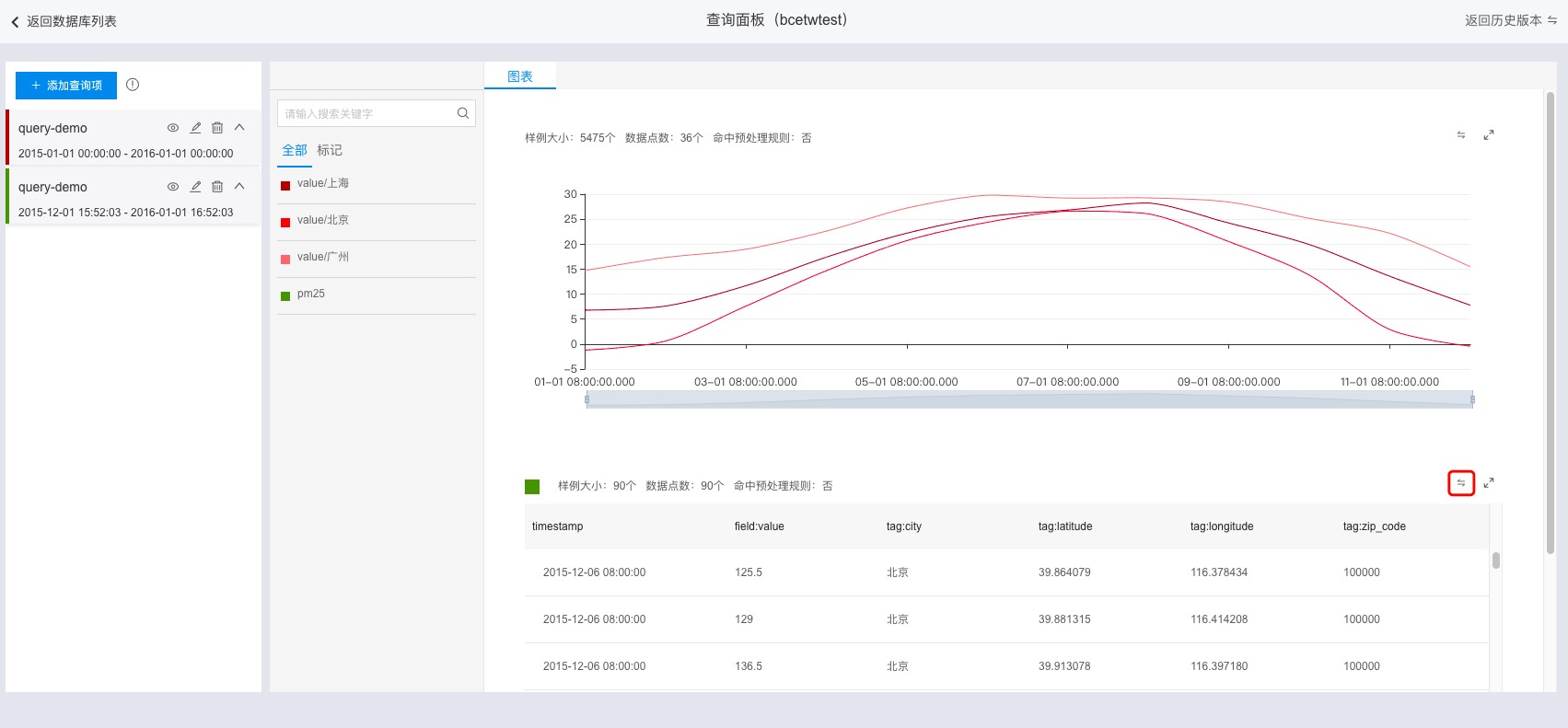Select the pm25 series label
The width and height of the screenshot is (1568, 728).
311,294
